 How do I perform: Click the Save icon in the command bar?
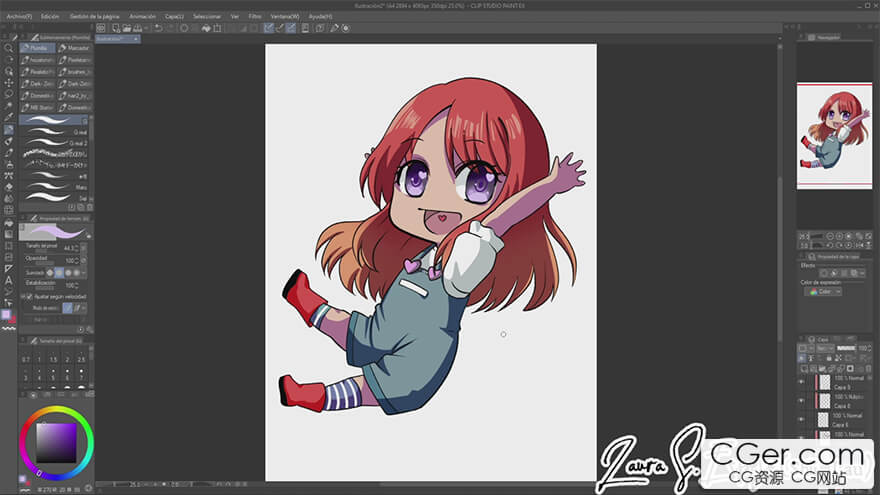tap(138, 28)
